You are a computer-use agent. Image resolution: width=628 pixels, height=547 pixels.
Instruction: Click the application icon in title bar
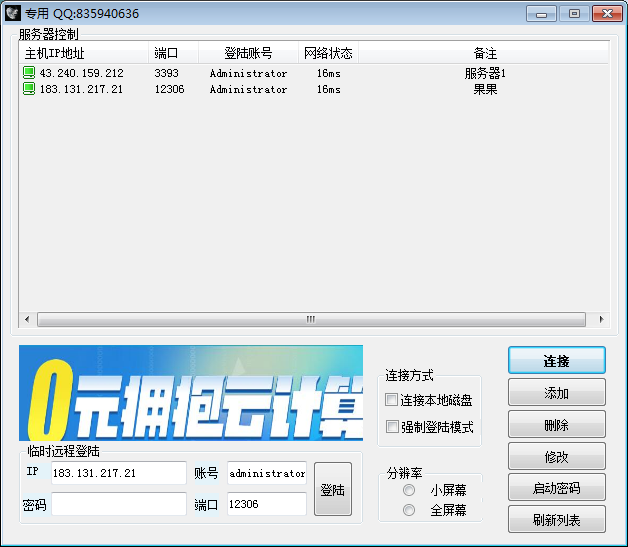pos(12,13)
